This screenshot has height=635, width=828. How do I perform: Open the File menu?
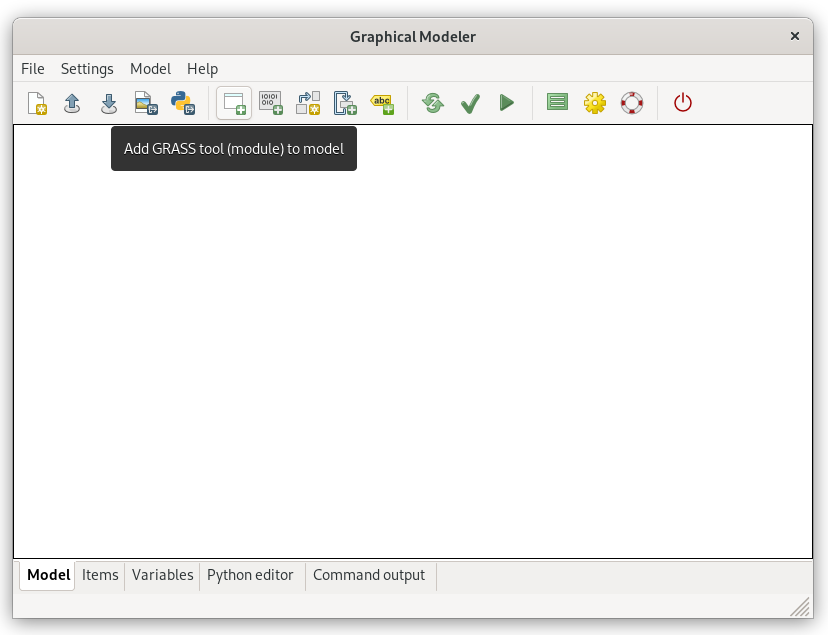tap(33, 69)
